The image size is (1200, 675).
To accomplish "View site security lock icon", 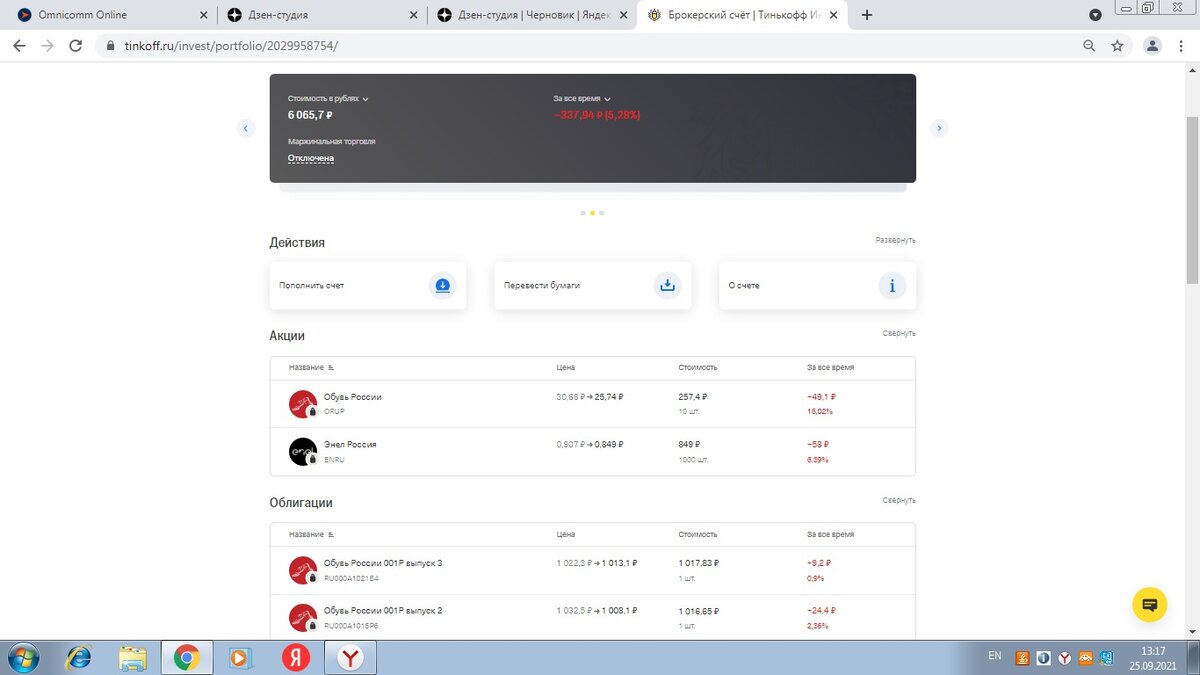I will tap(109, 46).
